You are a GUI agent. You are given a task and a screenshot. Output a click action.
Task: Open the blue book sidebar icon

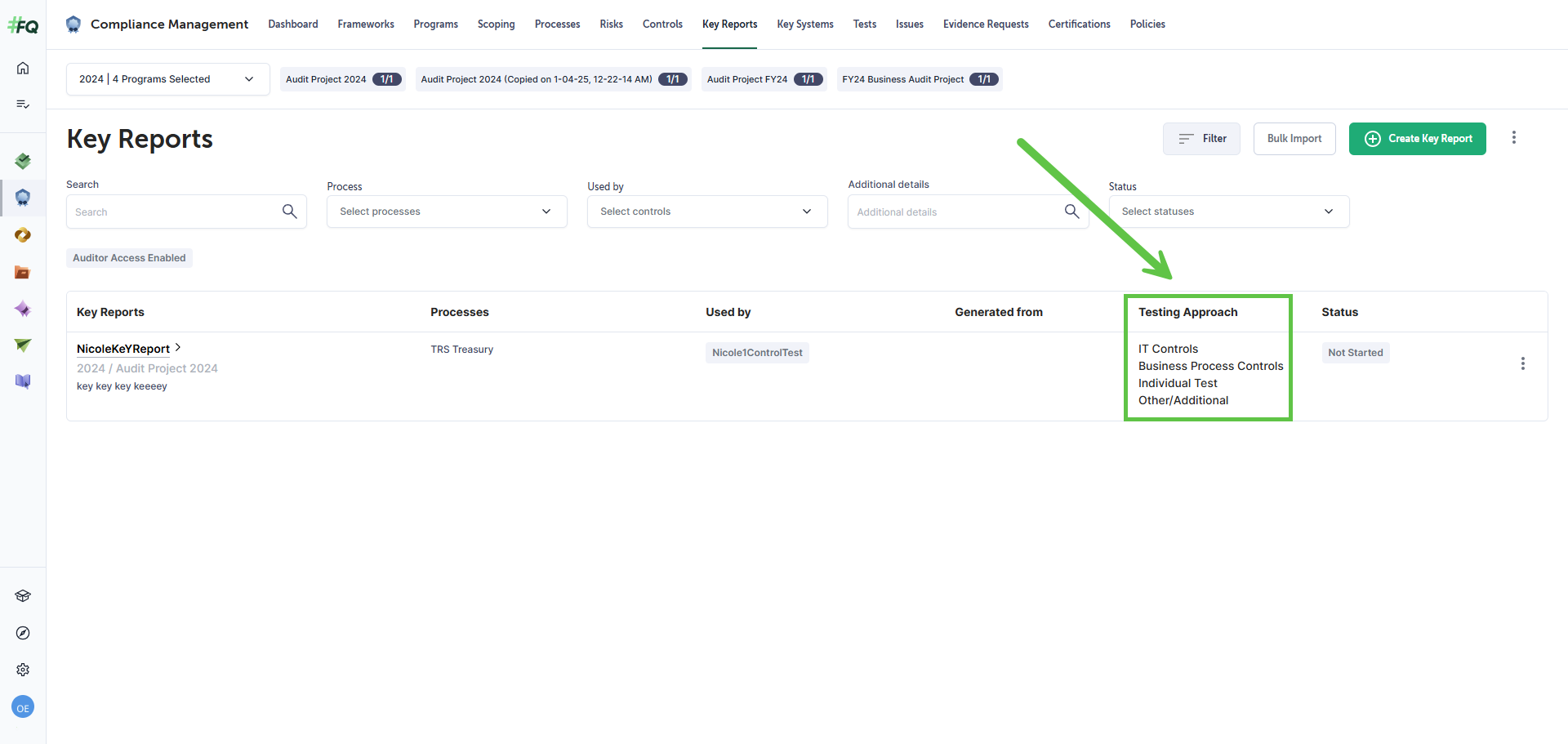click(23, 381)
